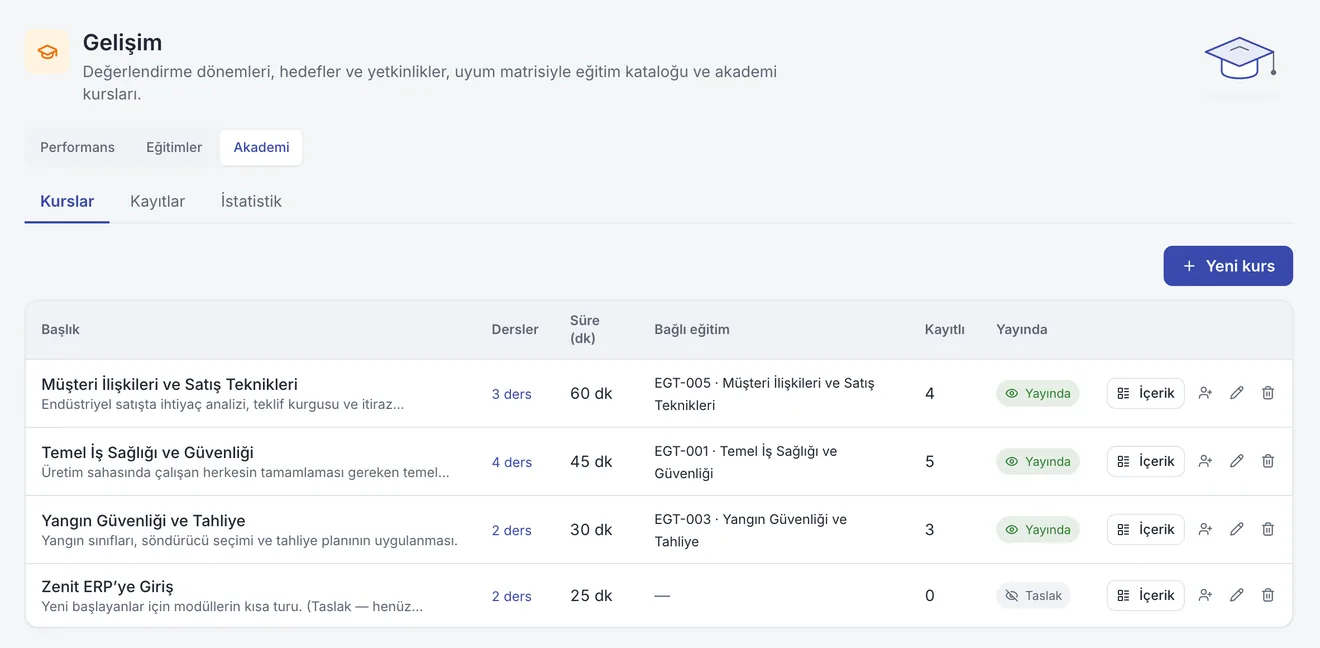Open the İstatistik sub-tab

[x=251, y=201]
